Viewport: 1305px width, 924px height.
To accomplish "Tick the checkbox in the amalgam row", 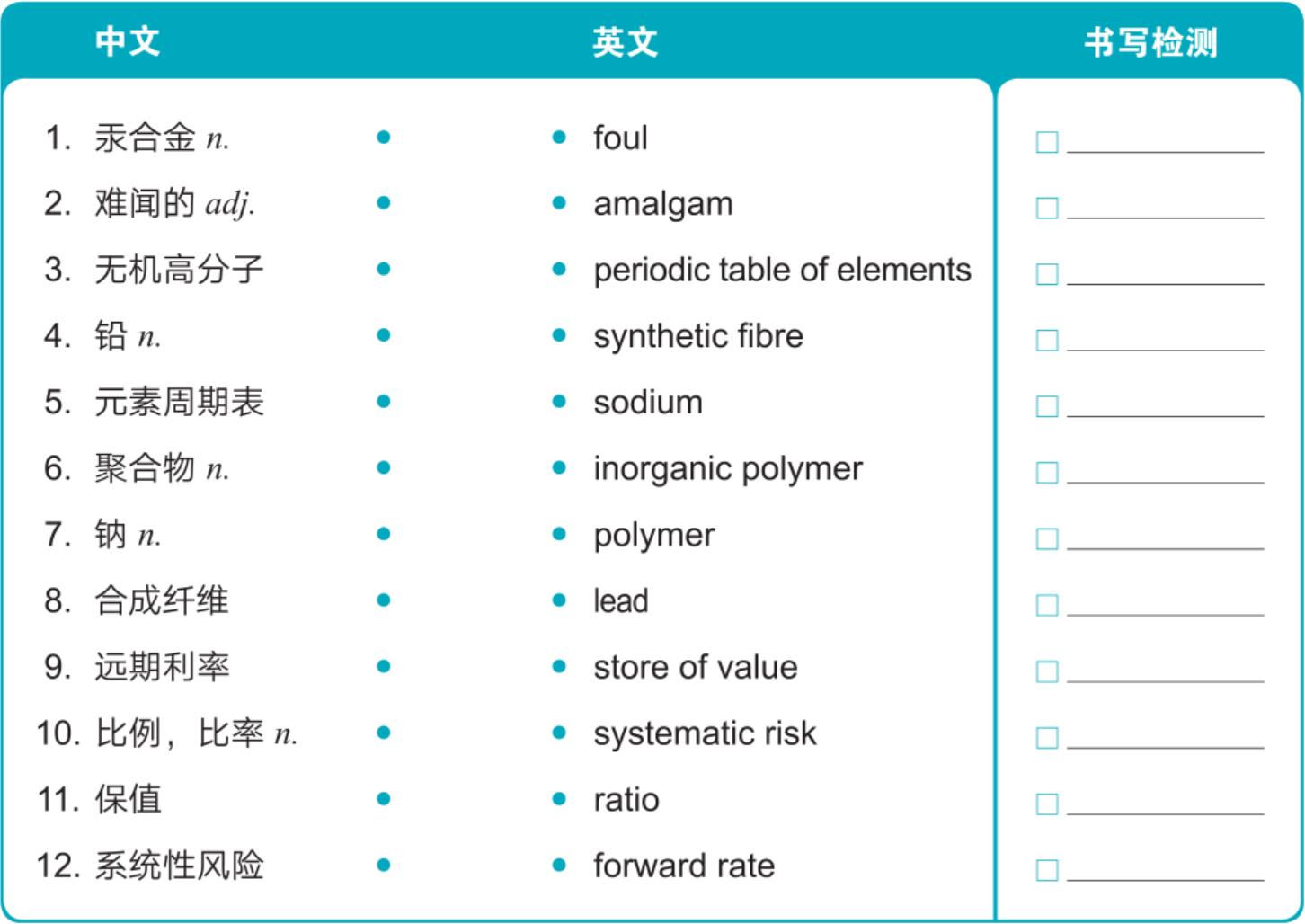I will (1047, 208).
